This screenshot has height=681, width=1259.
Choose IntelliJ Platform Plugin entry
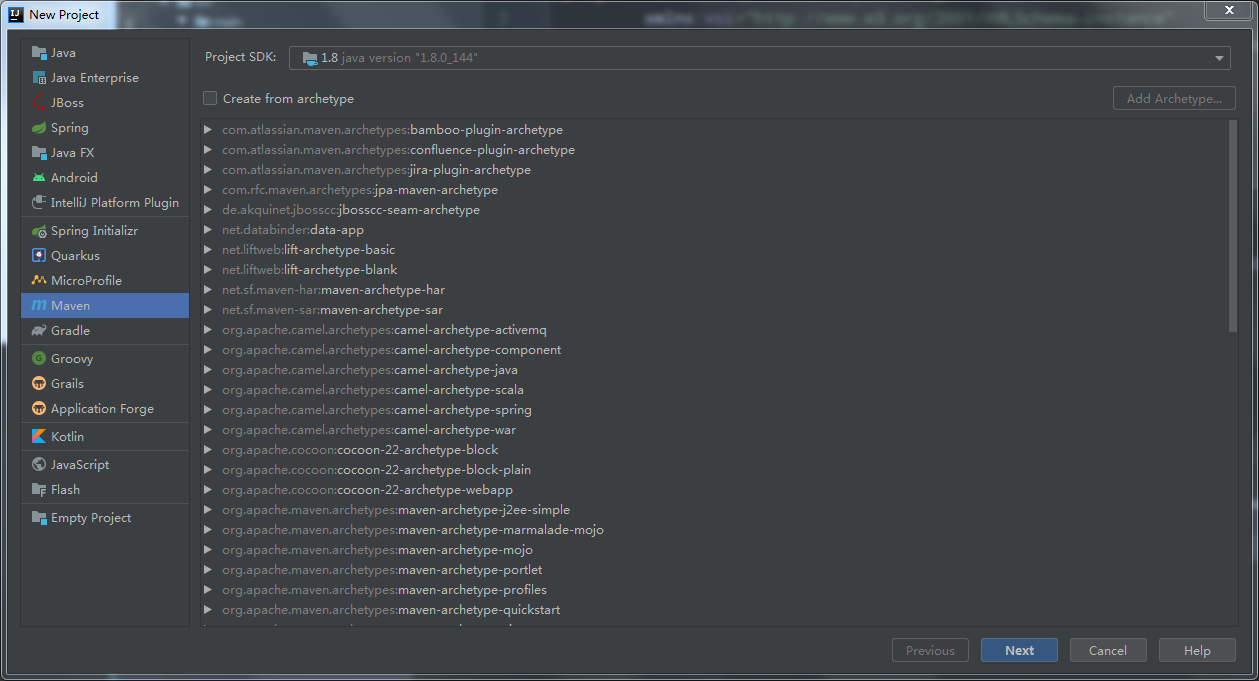[x=105, y=203]
